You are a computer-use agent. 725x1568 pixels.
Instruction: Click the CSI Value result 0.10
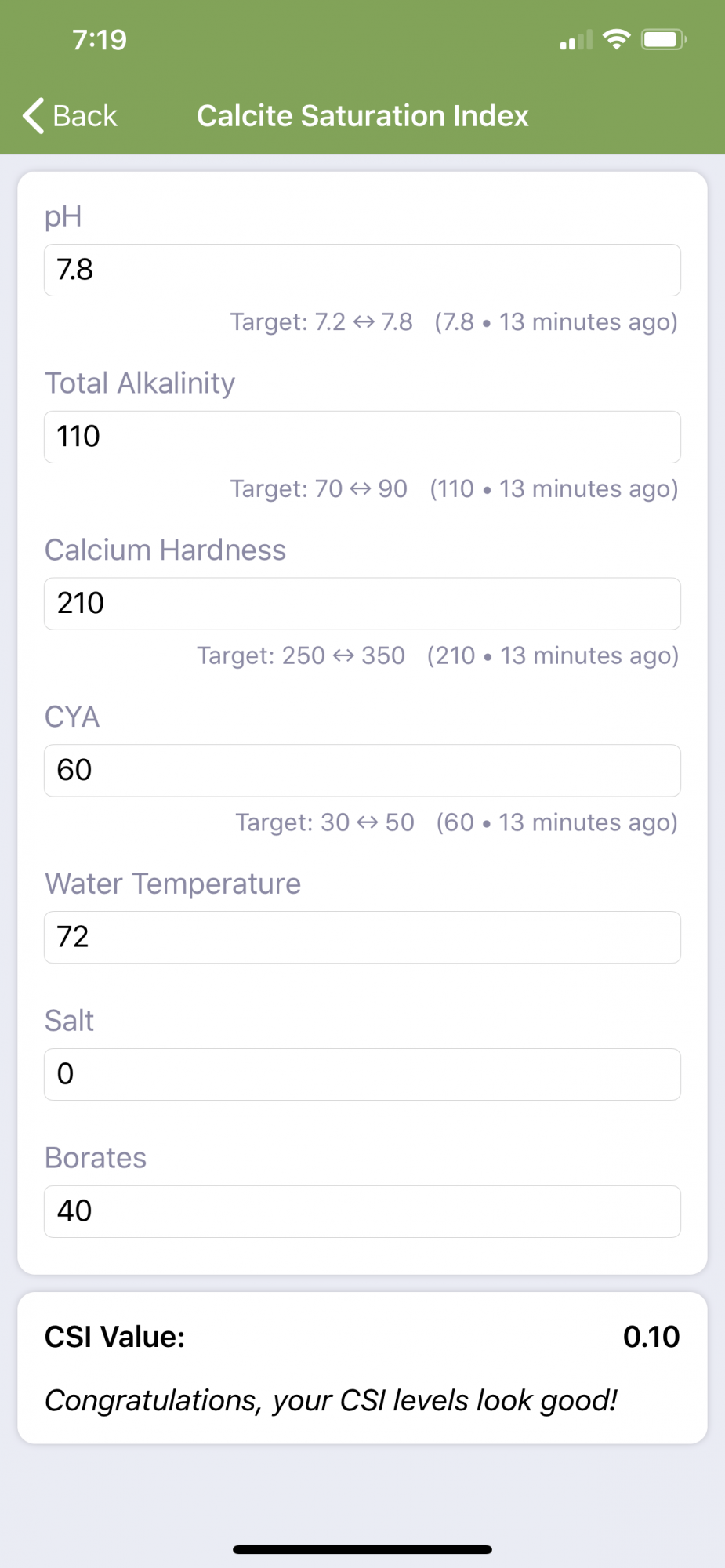tap(651, 1337)
